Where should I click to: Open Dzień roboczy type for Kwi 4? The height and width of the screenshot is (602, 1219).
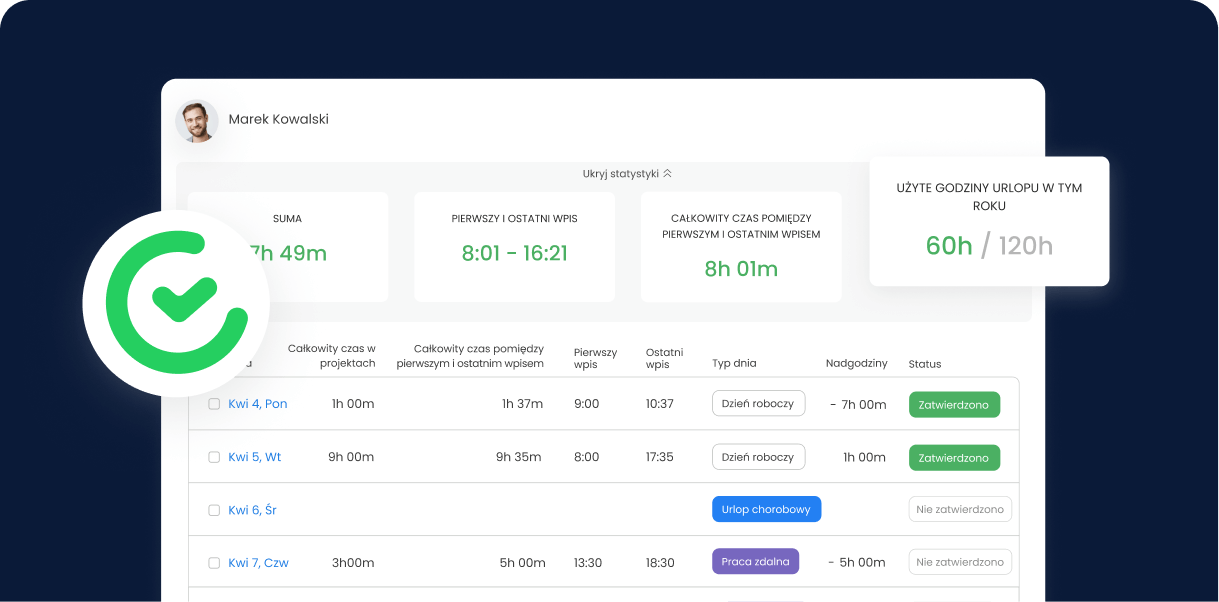point(758,403)
